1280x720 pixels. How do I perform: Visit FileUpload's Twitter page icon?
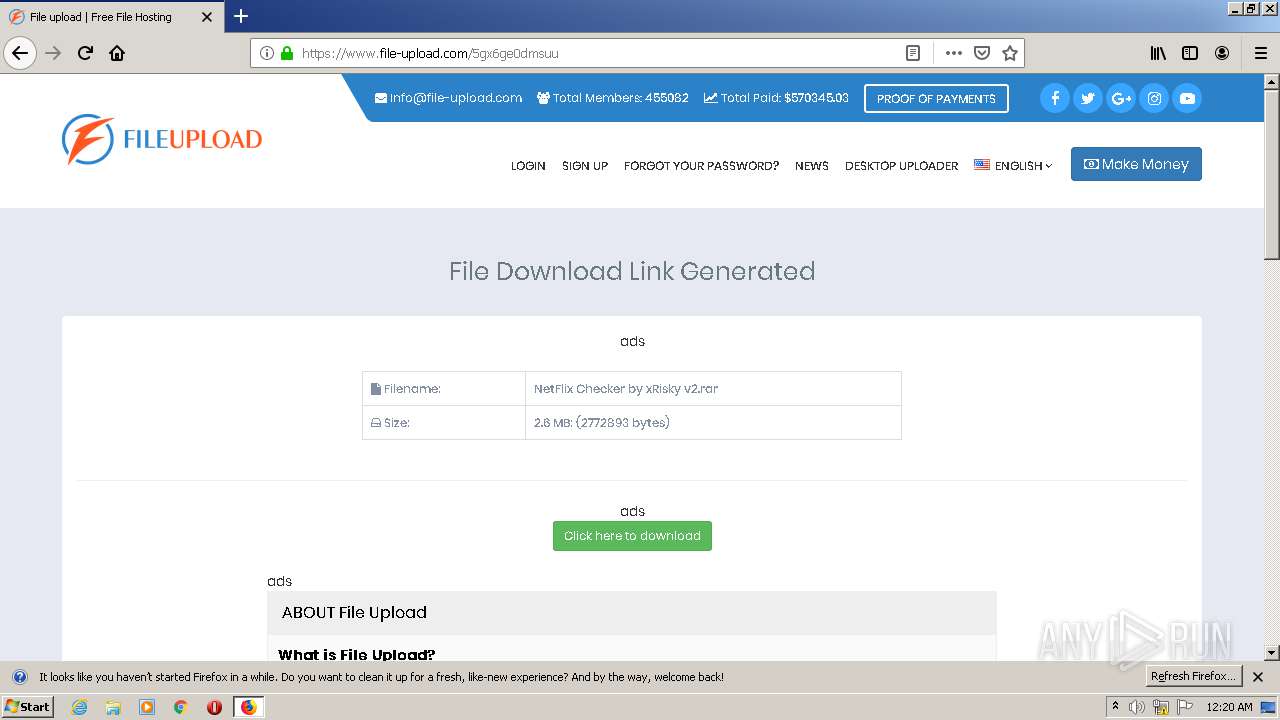tap(1088, 98)
